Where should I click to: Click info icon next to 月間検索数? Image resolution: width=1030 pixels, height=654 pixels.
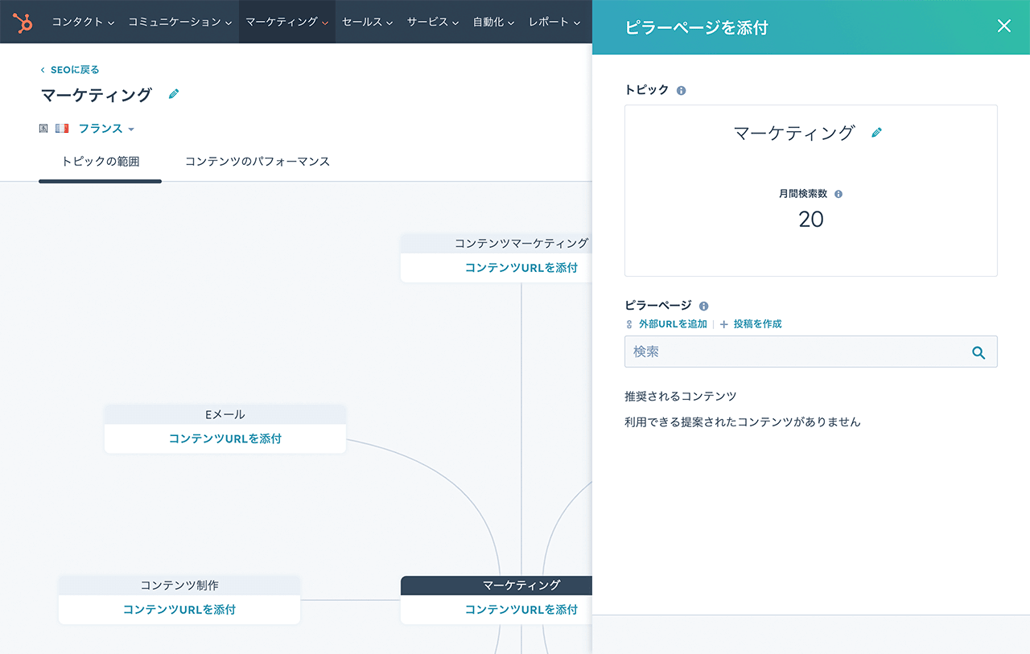838,194
